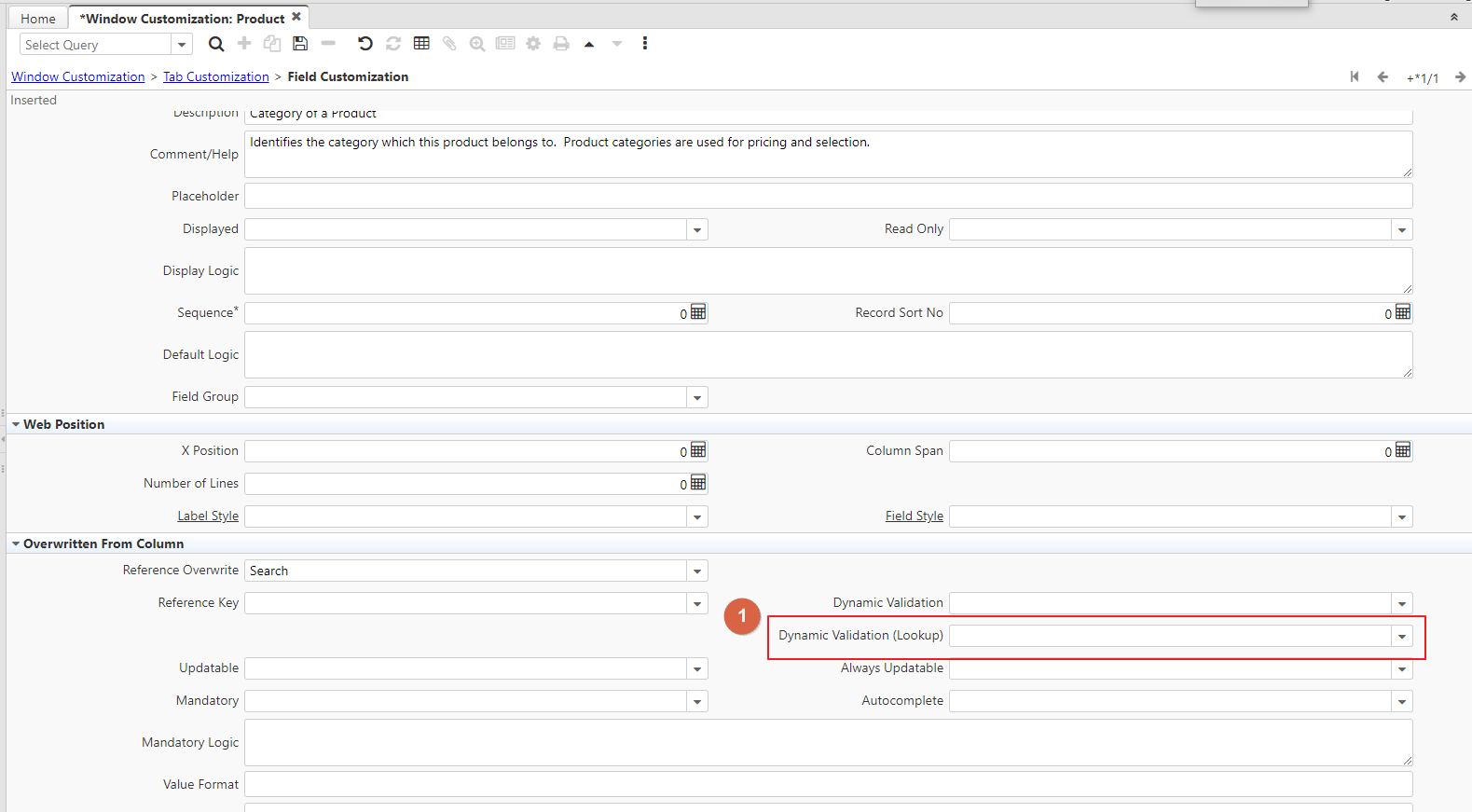Toggle grid view in the toolbar
This screenshot has height=812, width=1472.
(x=421, y=44)
